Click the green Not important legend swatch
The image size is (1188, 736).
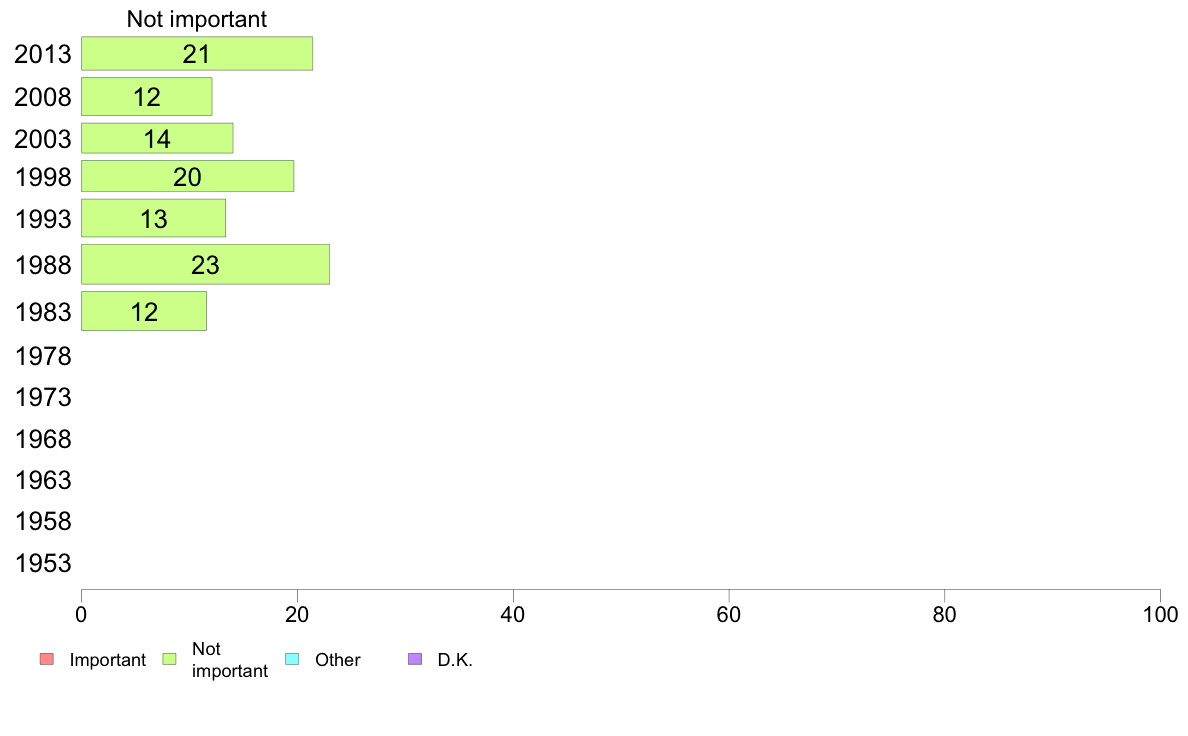coord(169,659)
